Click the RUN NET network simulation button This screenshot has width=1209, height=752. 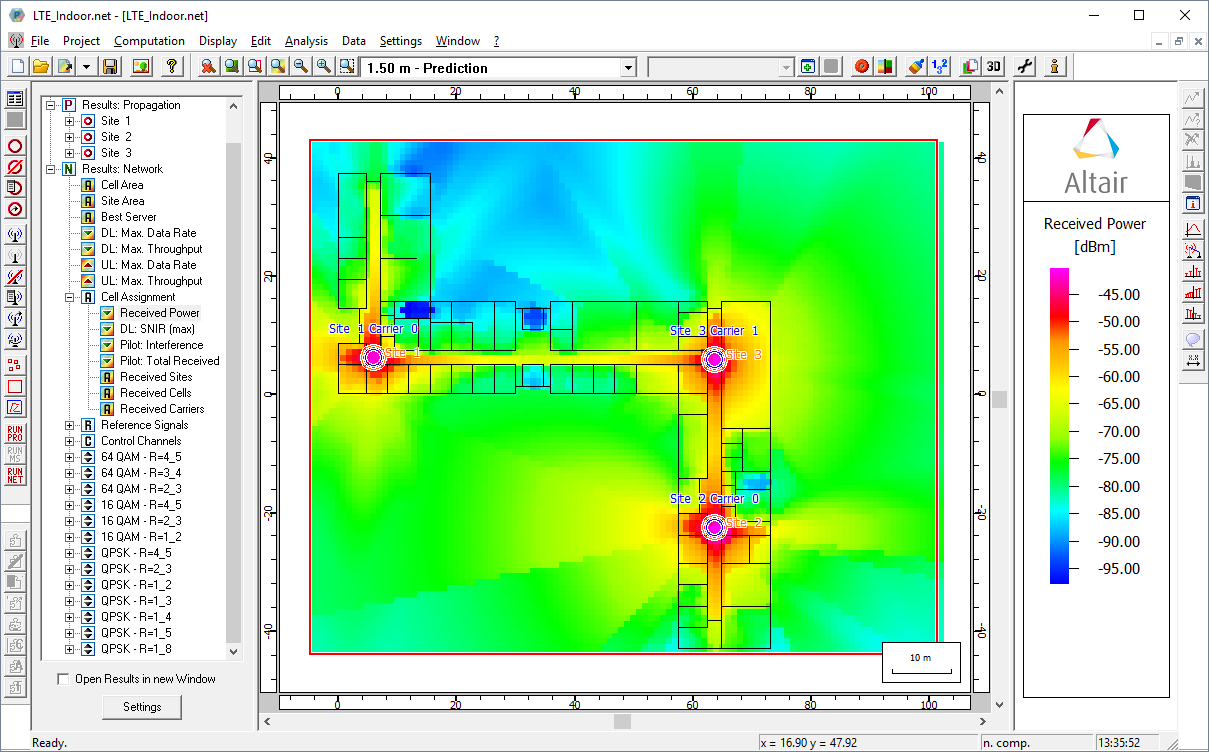(15, 475)
